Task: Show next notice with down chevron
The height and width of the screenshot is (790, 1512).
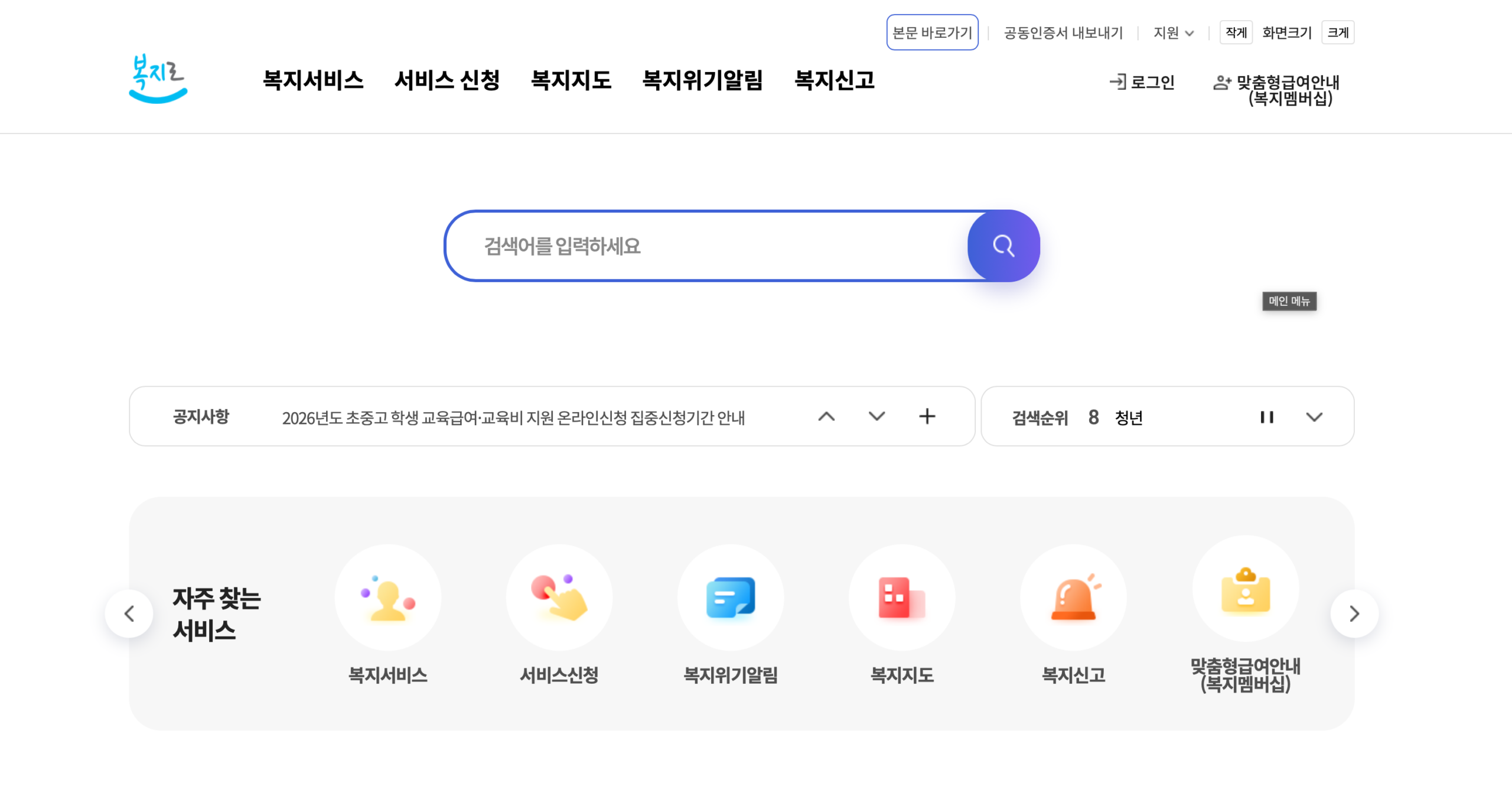Action: point(876,416)
